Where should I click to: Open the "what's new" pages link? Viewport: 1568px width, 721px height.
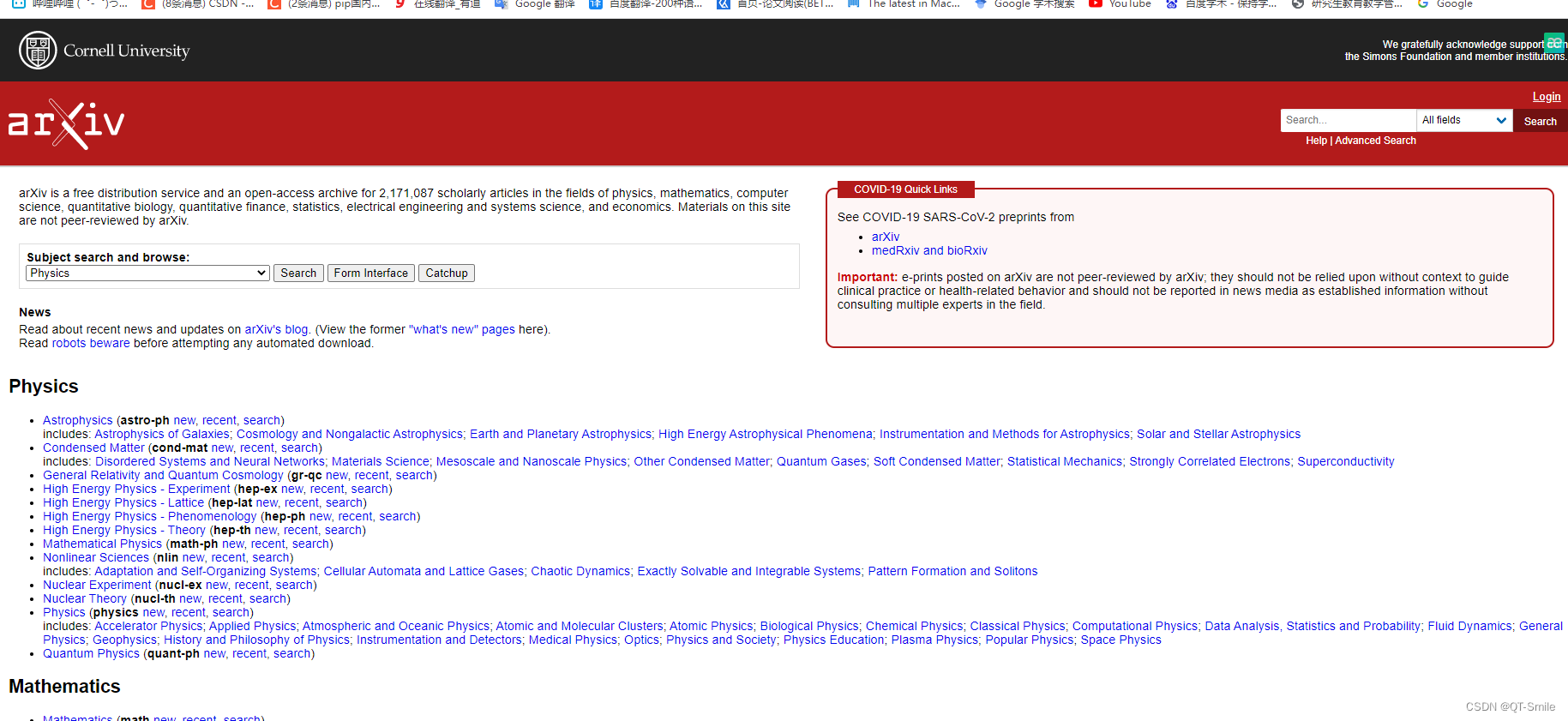click(x=462, y=329)
